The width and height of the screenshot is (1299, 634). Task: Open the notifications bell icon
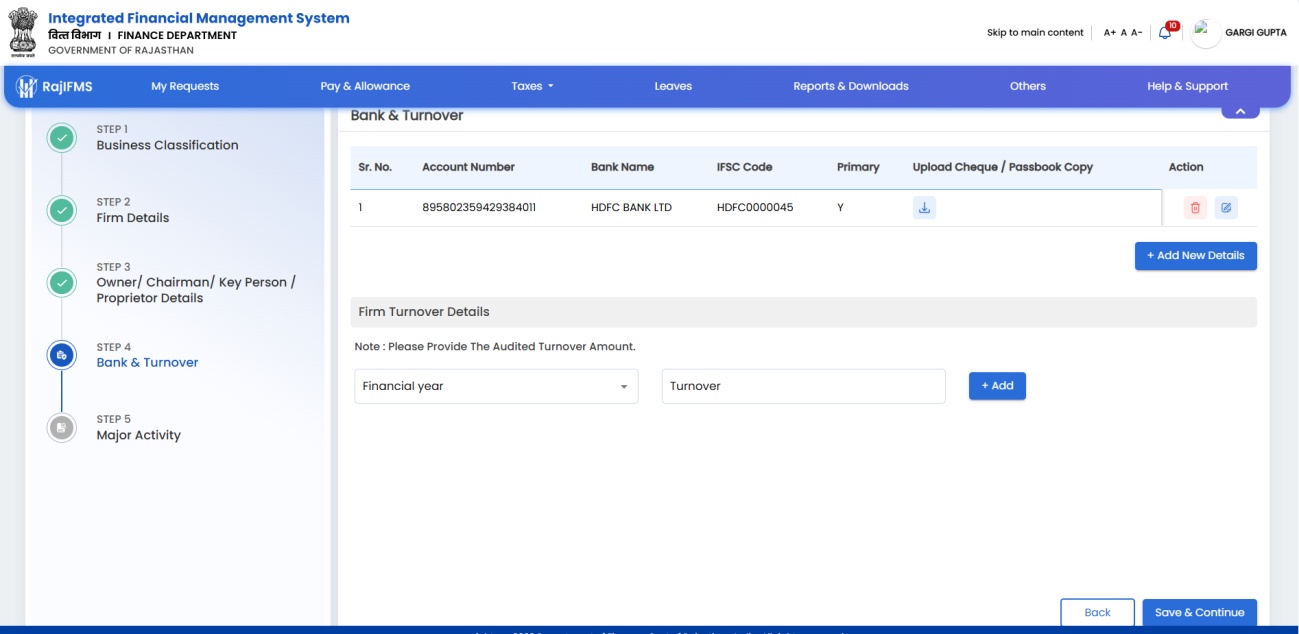1166,32
